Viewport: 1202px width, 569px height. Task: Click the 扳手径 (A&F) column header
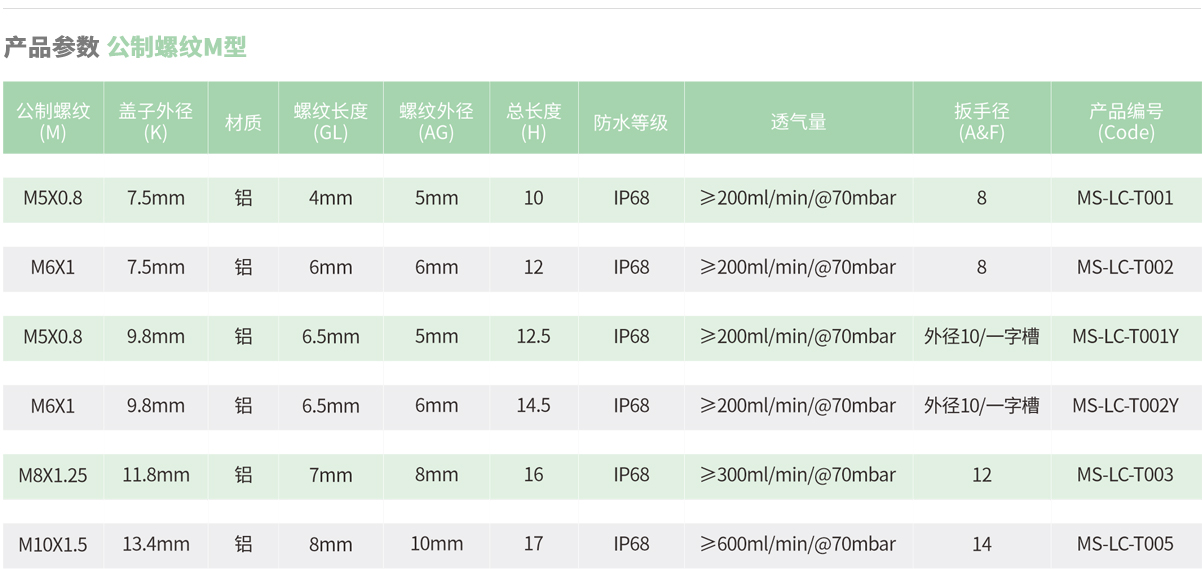[981, 121]
